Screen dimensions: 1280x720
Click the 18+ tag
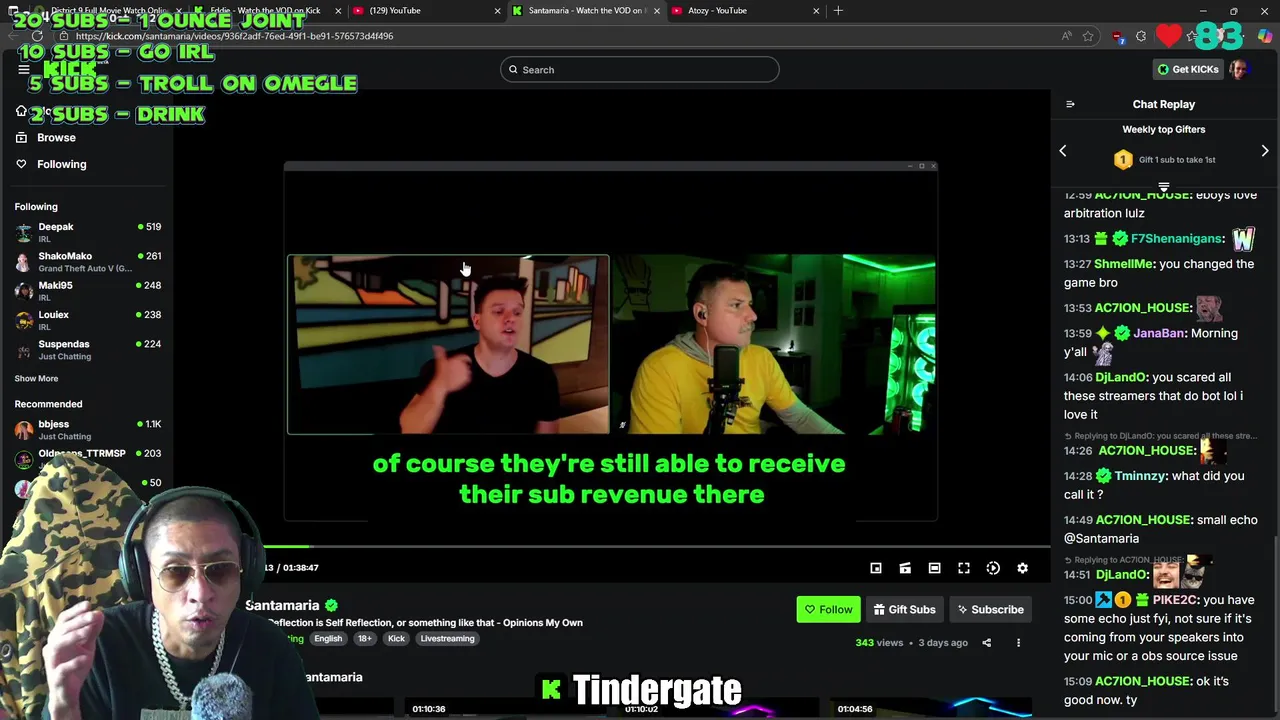pyautogui.click(x=364, y=639)
